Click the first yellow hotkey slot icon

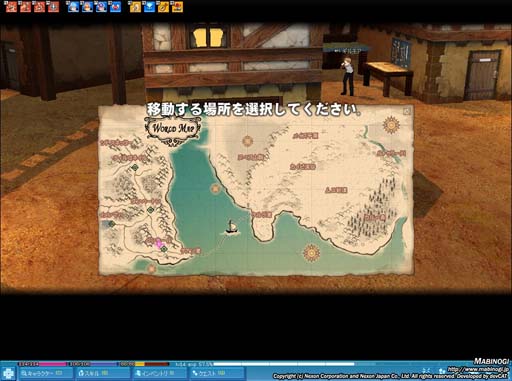pos(135,7)
